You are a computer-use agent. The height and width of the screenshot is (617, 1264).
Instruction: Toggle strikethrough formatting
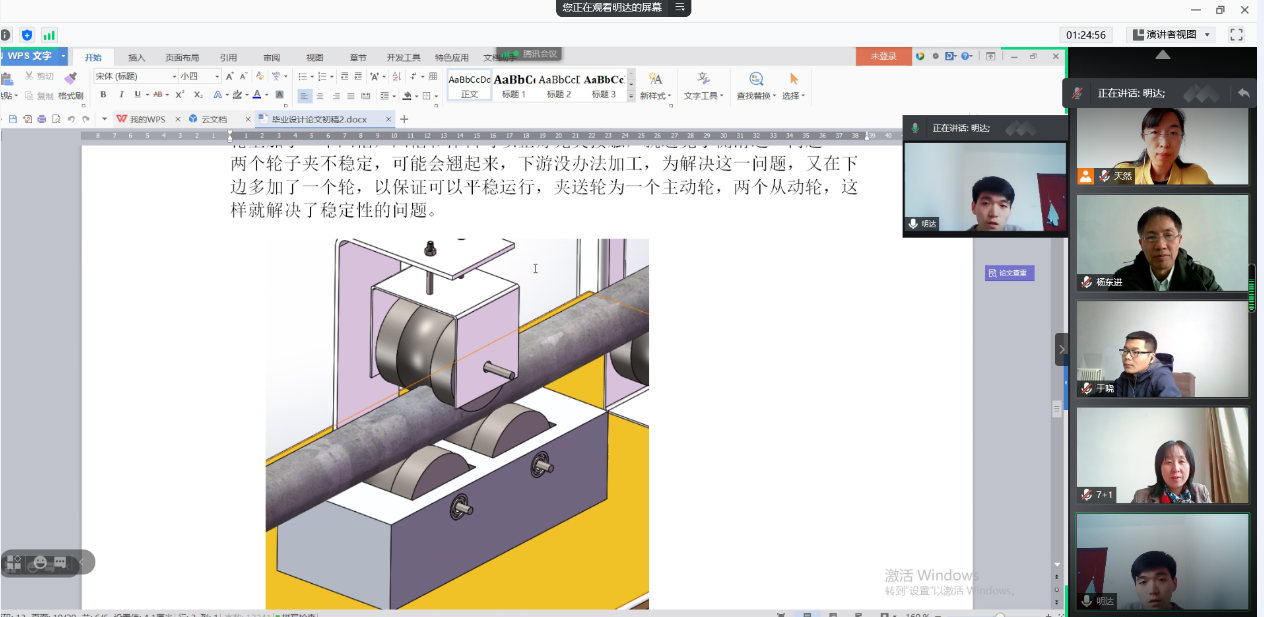pyautogui.click(x=158, y=95)
